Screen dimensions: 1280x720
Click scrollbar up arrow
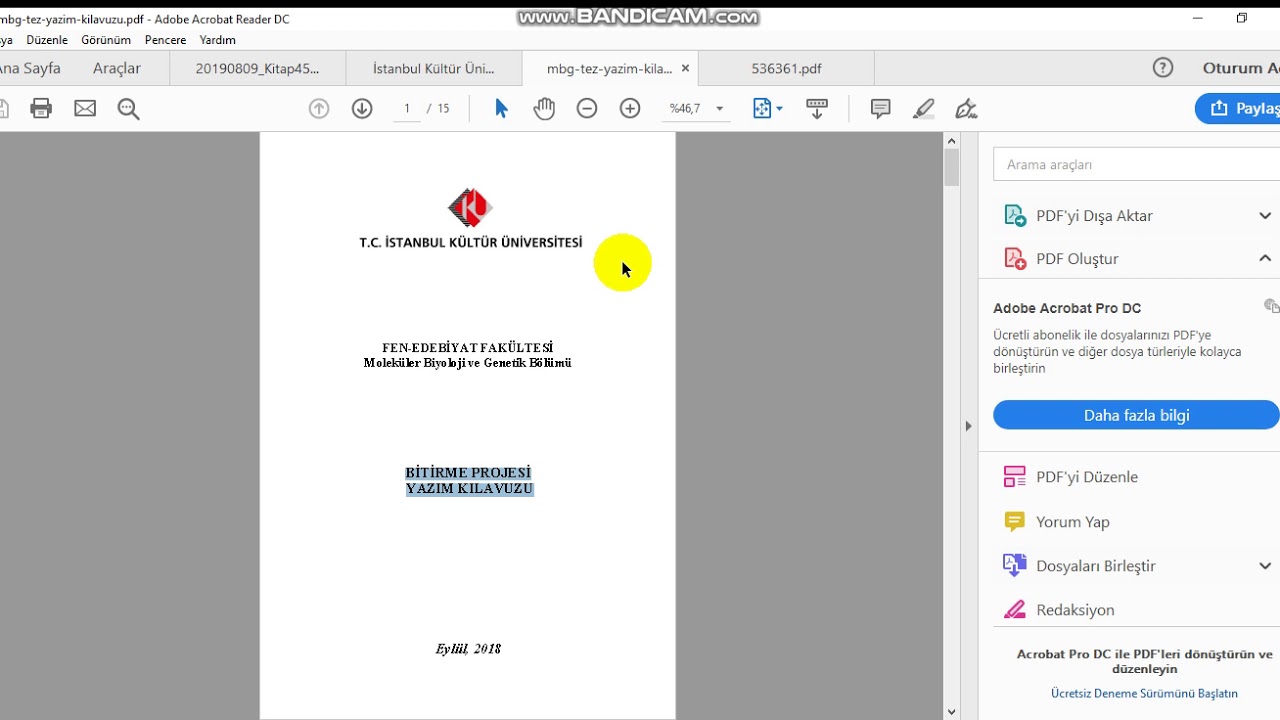pyautogui.click(x=952, y=140)
